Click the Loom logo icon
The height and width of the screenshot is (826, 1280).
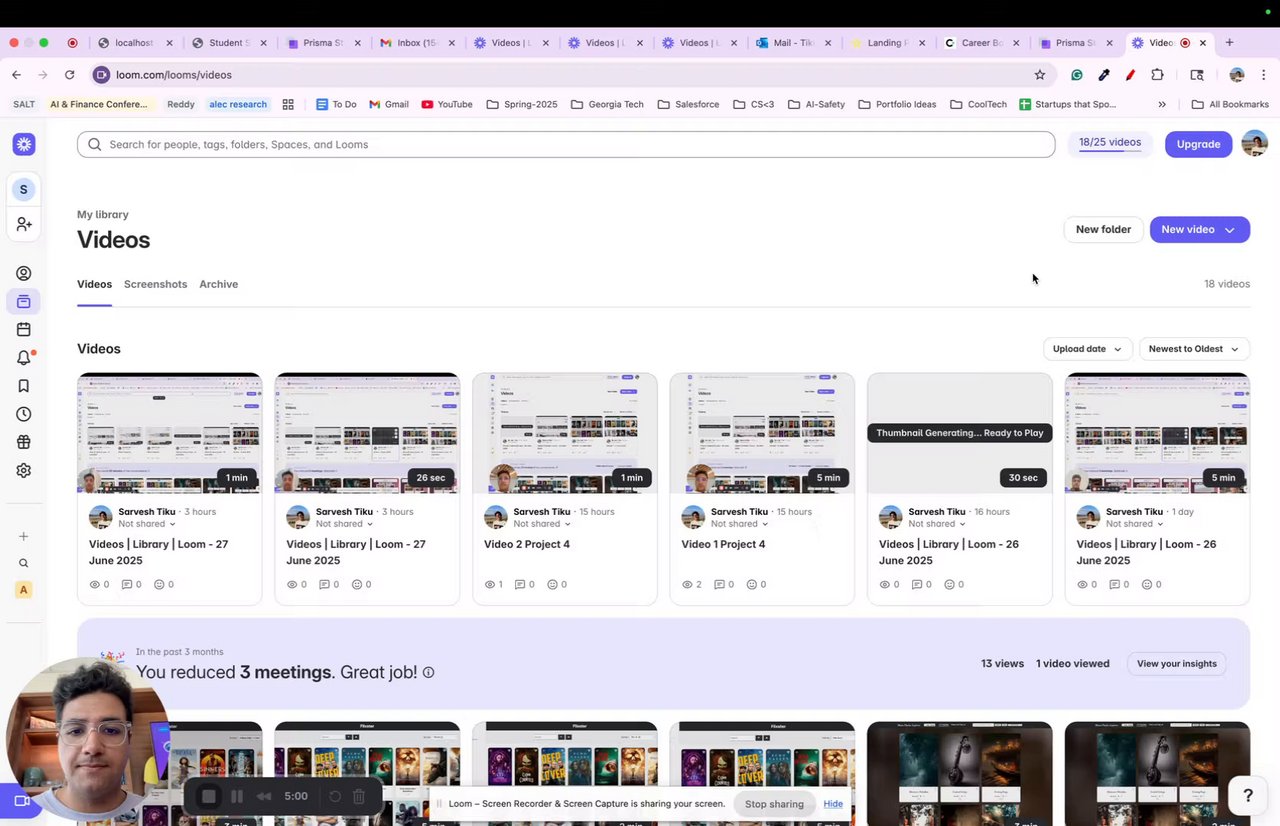coord(24,145)
